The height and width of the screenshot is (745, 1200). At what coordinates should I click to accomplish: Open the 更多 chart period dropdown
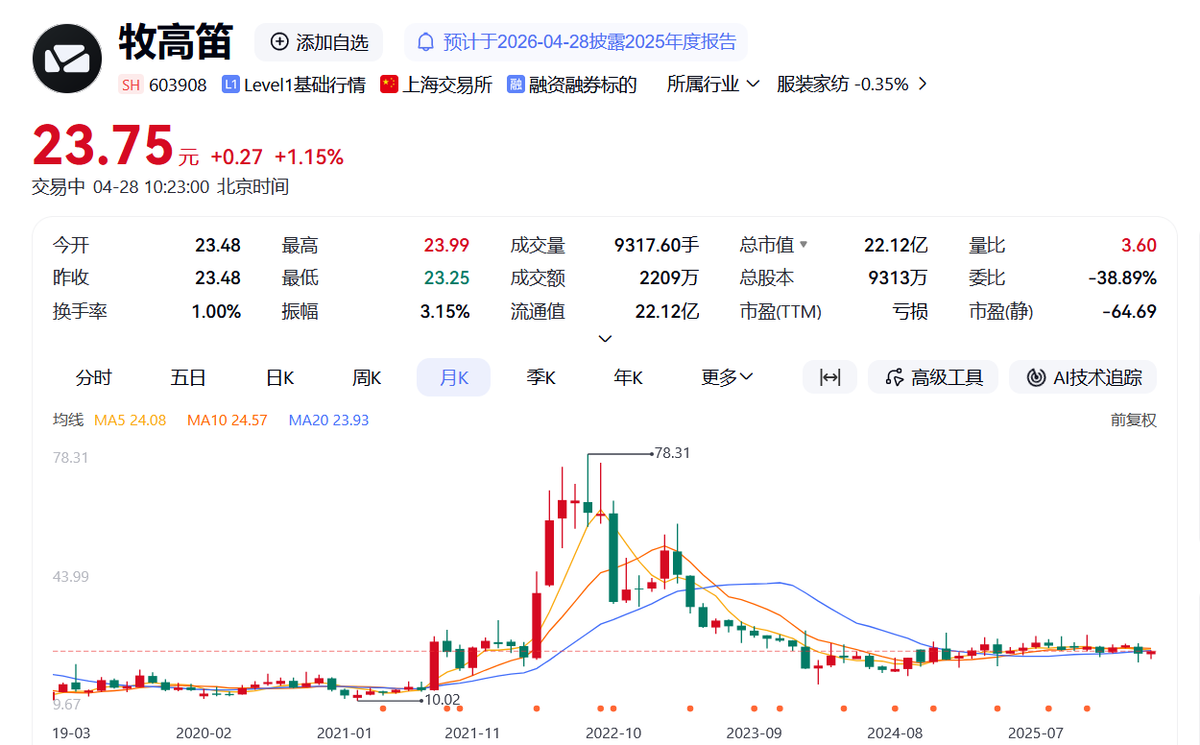[x=727, y=377]
